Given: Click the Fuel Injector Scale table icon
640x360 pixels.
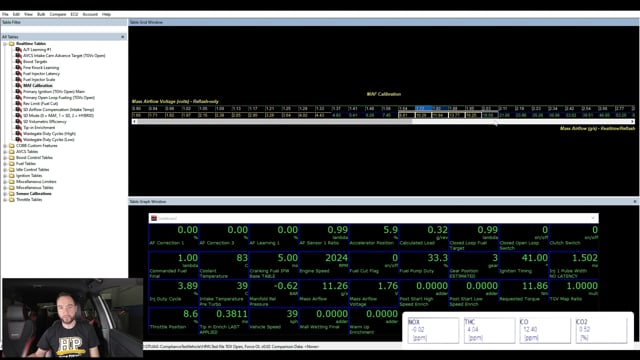Looking at the screenshot, I should tap(18, 80).
